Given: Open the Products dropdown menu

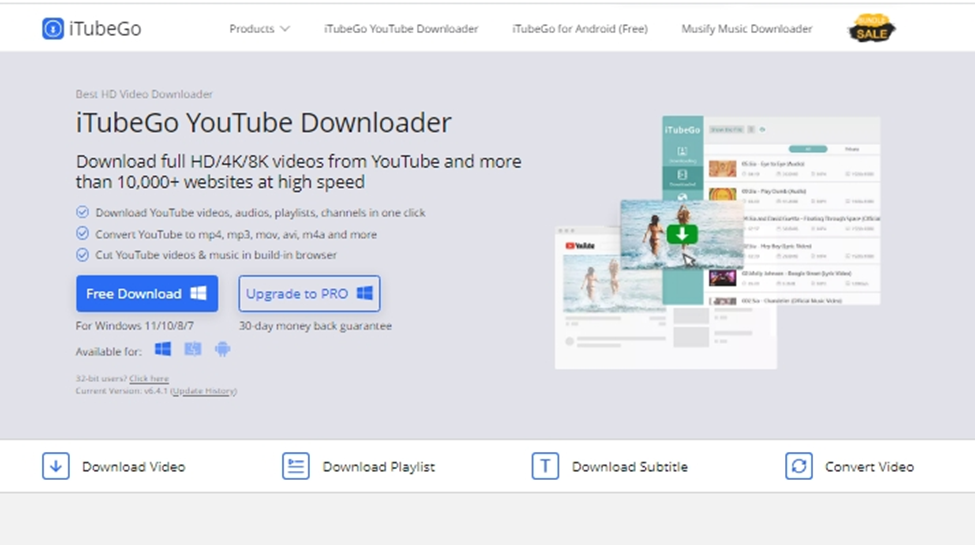Looking at the screenshot, I should tap(259, 29).
